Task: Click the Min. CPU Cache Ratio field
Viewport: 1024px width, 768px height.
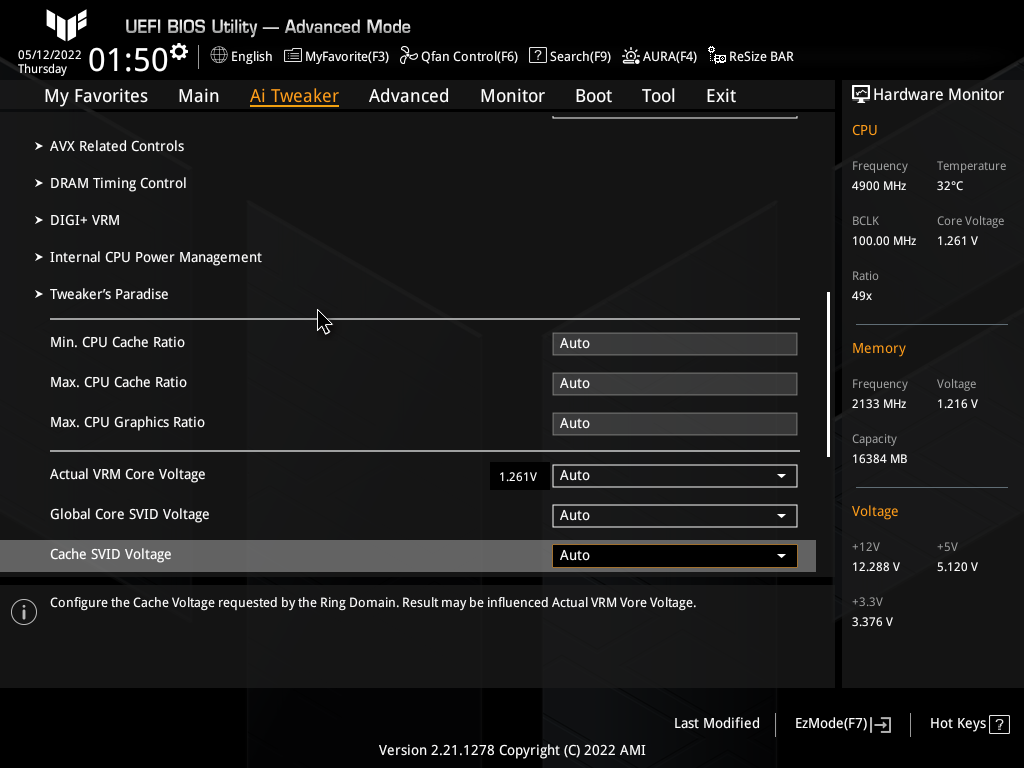Action: [x=675, y=344]
